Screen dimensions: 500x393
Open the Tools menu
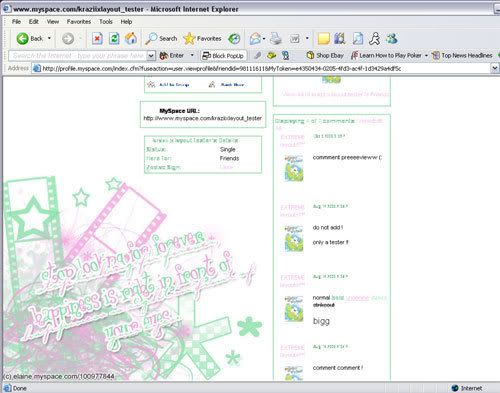(x=106, y=22)
